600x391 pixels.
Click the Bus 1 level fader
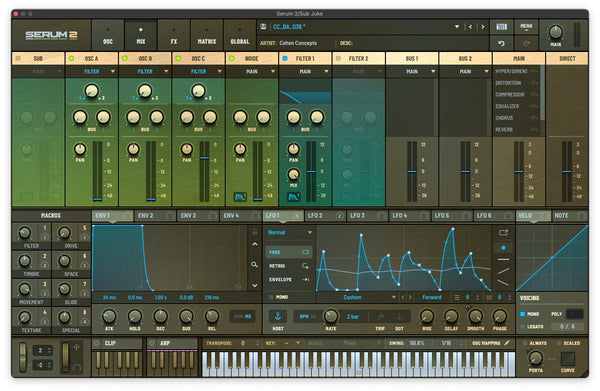[412, 171]
